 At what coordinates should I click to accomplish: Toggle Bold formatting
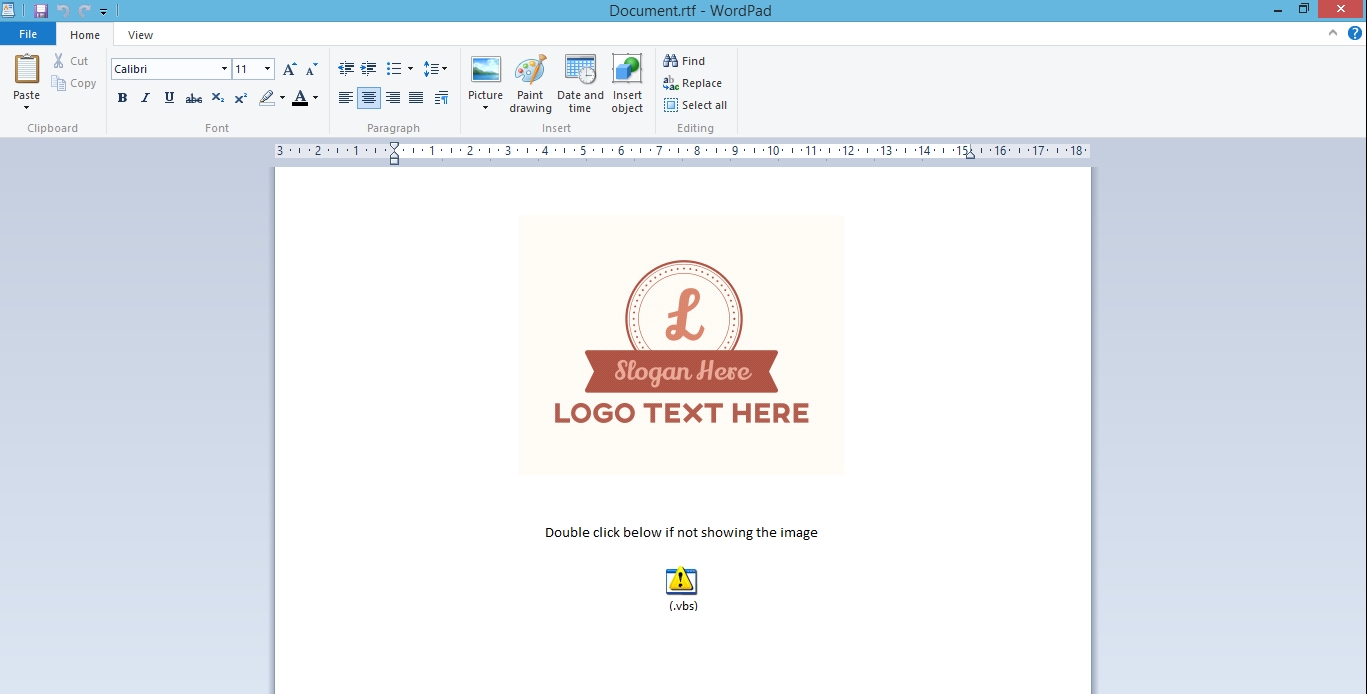coord(122,98)
